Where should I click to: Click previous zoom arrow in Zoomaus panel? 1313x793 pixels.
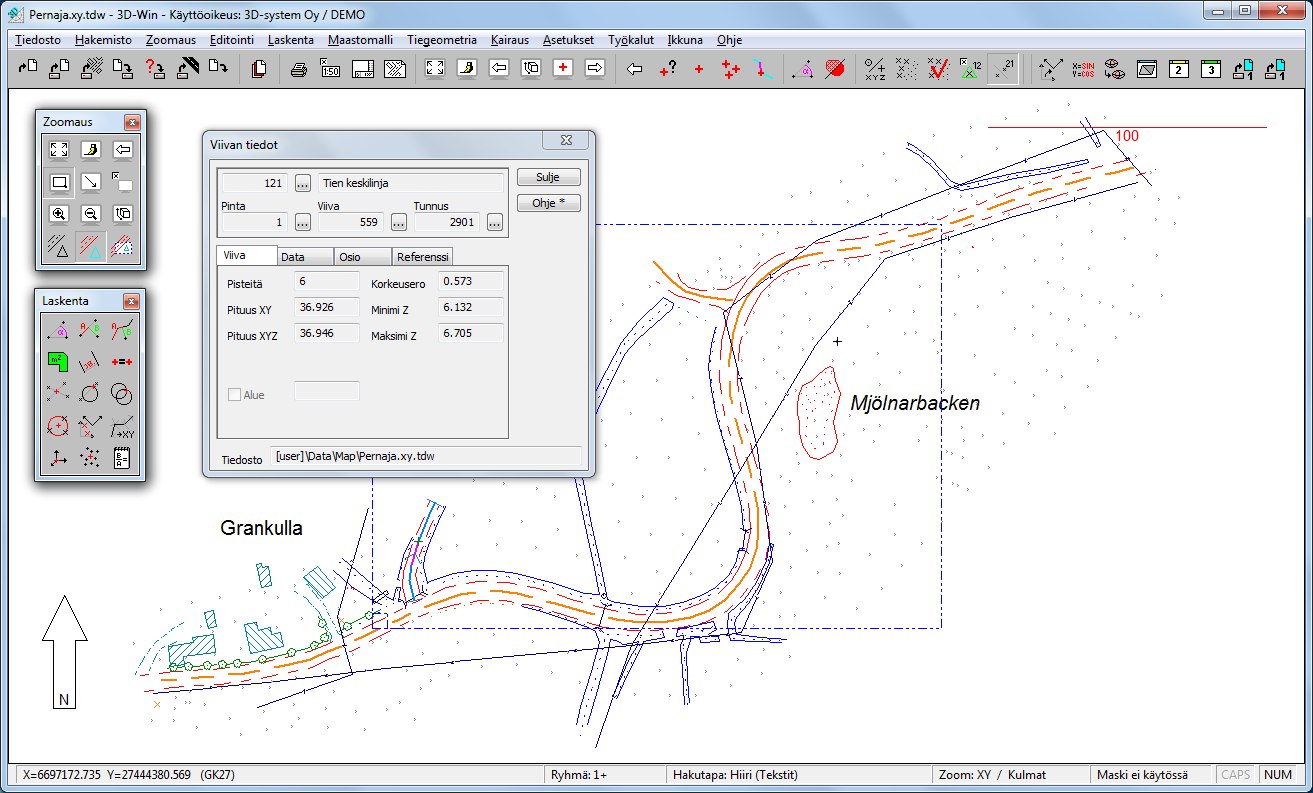tap(123, 150)
